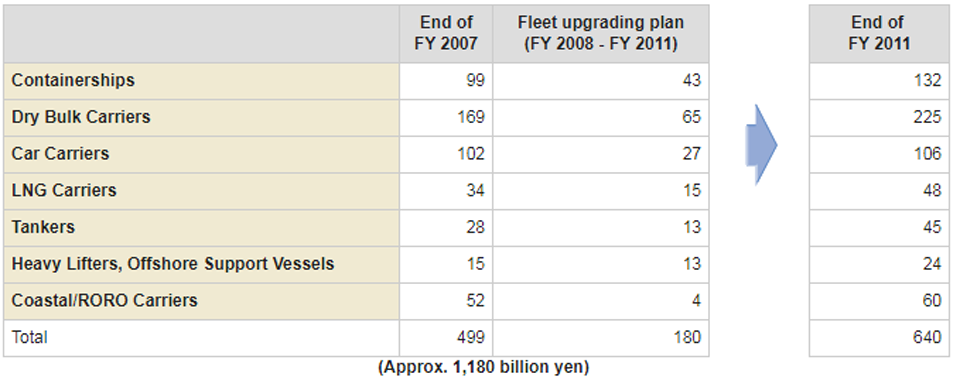Viewport: 960px width, 377px height.
Task: Select the Tankers row label
Action: tap(43, 227)
